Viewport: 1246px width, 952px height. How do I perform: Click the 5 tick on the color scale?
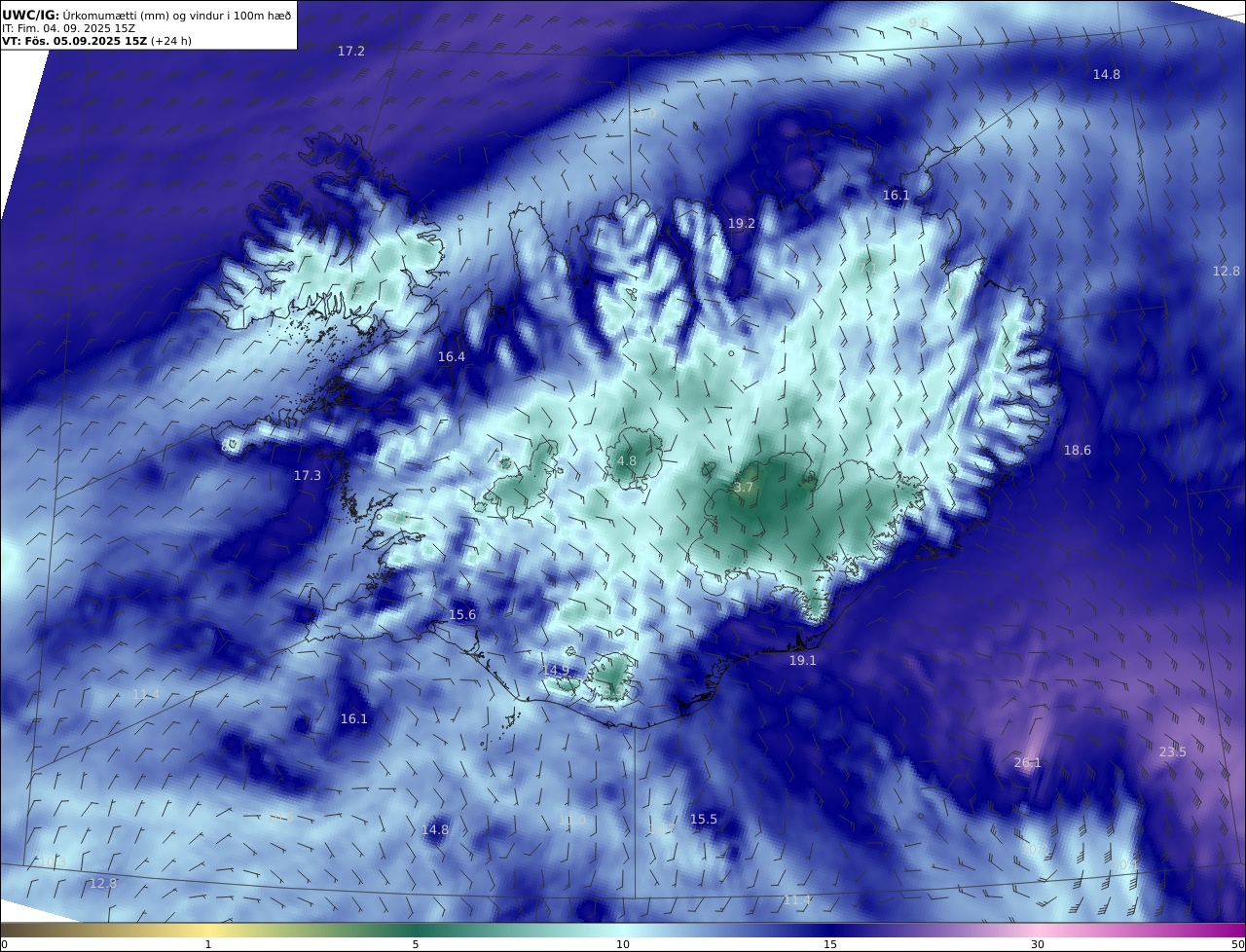416,944
